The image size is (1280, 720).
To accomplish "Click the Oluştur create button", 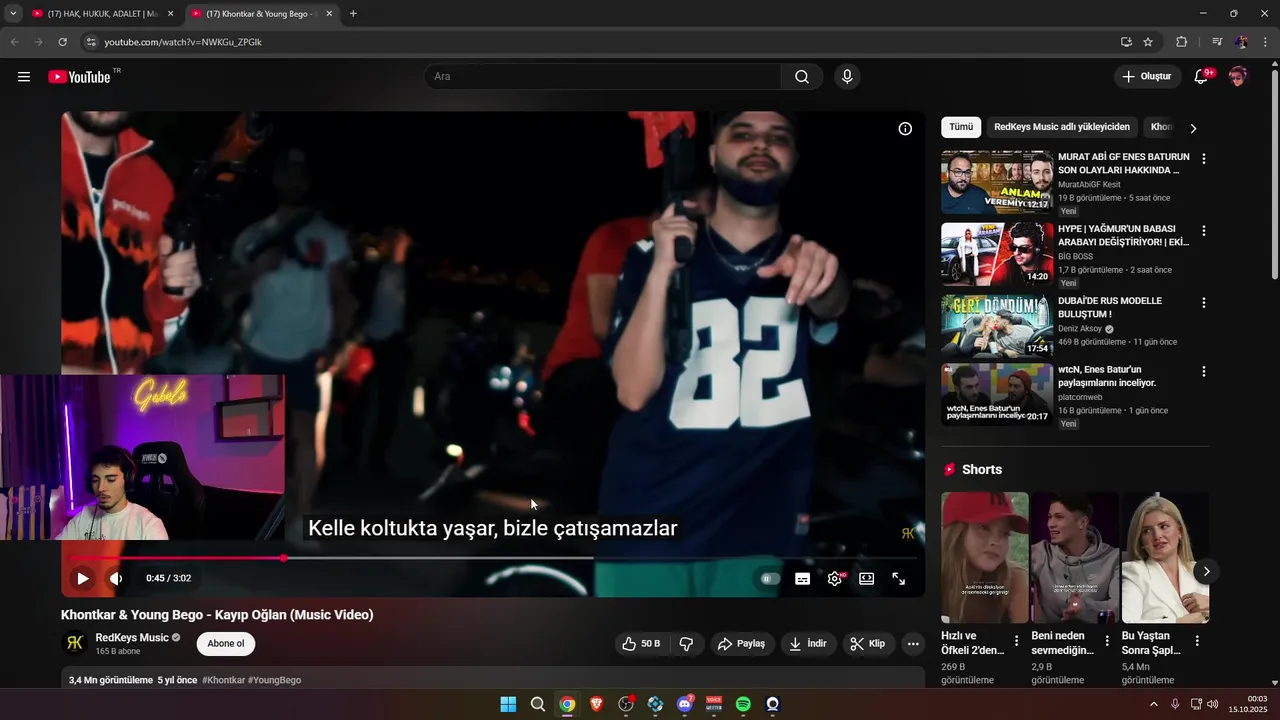I will [x=1147, y=77].
